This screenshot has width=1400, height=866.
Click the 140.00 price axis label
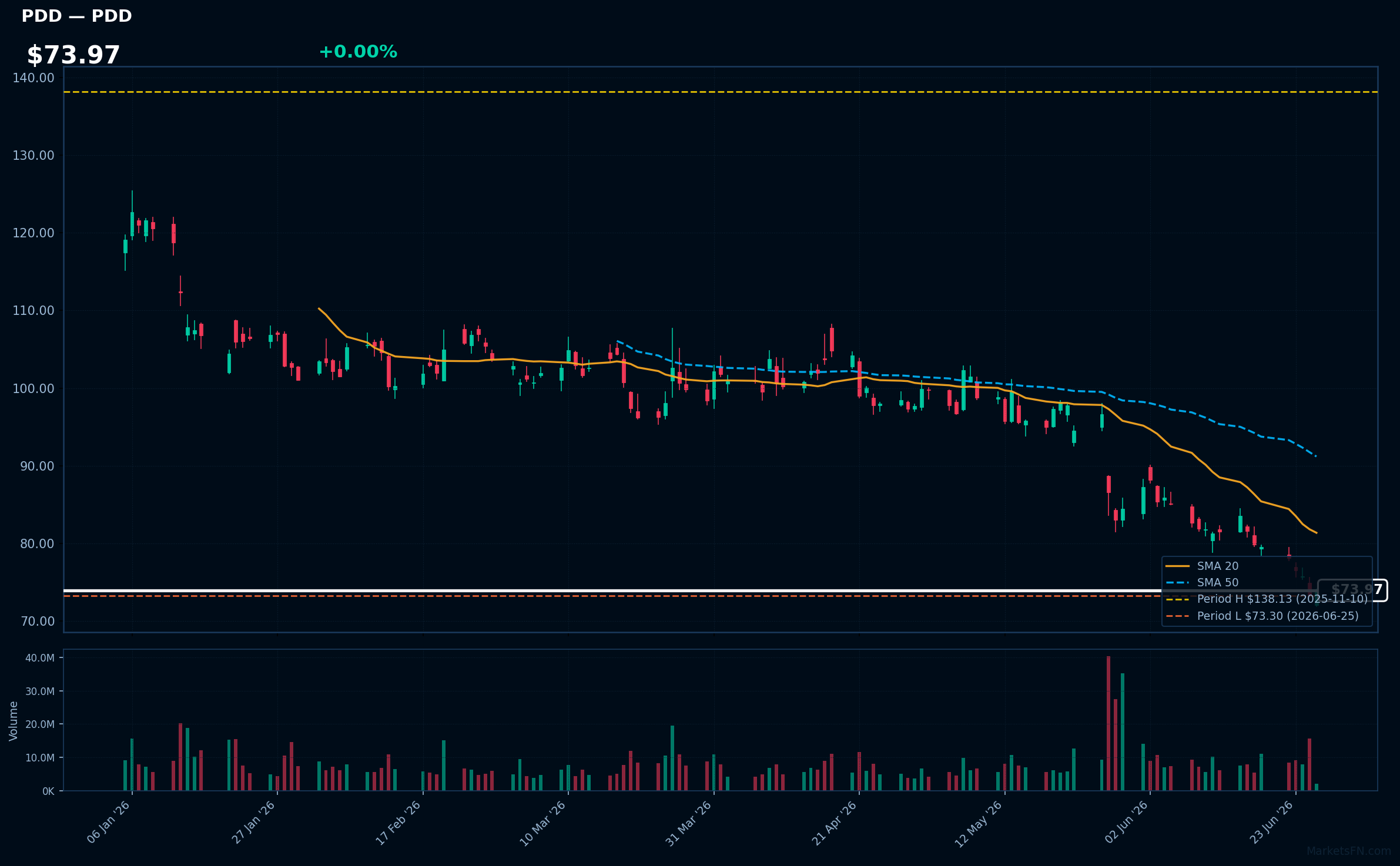(34, 78)
